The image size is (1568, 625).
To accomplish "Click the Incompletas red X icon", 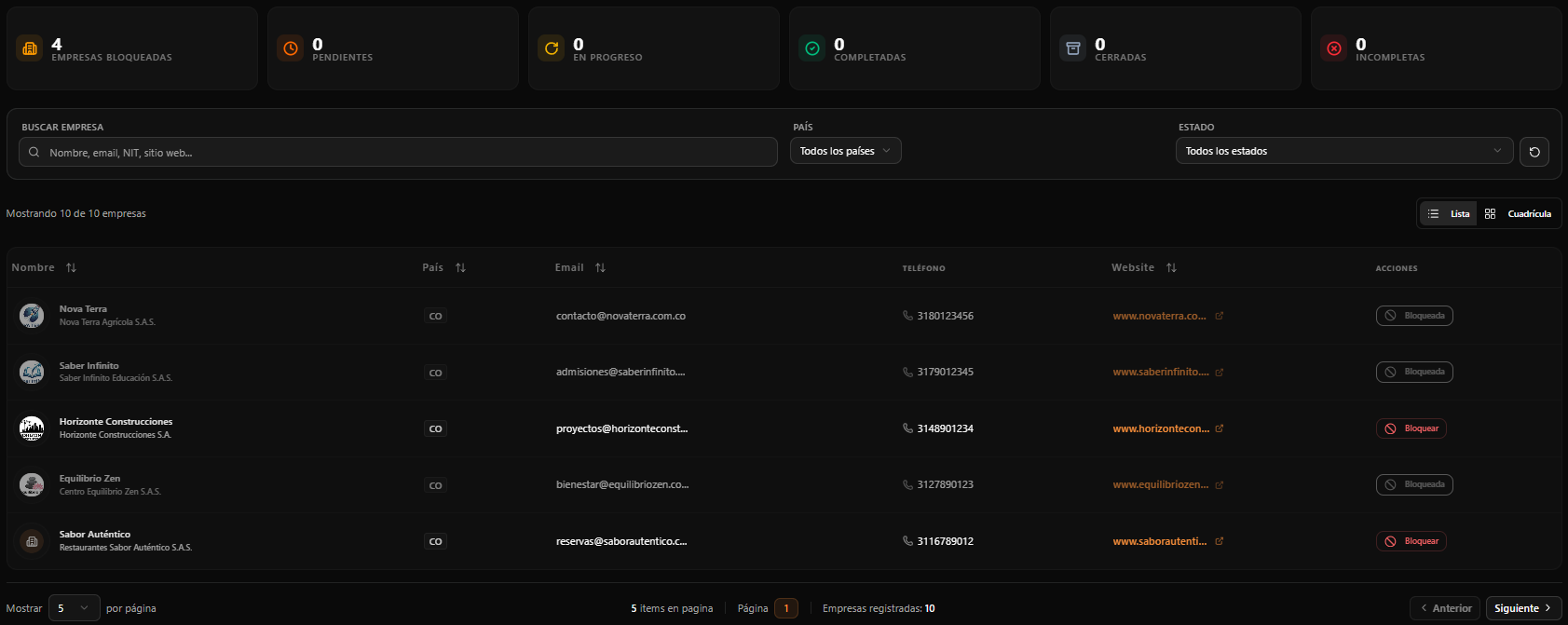I will click(1334, 48).
